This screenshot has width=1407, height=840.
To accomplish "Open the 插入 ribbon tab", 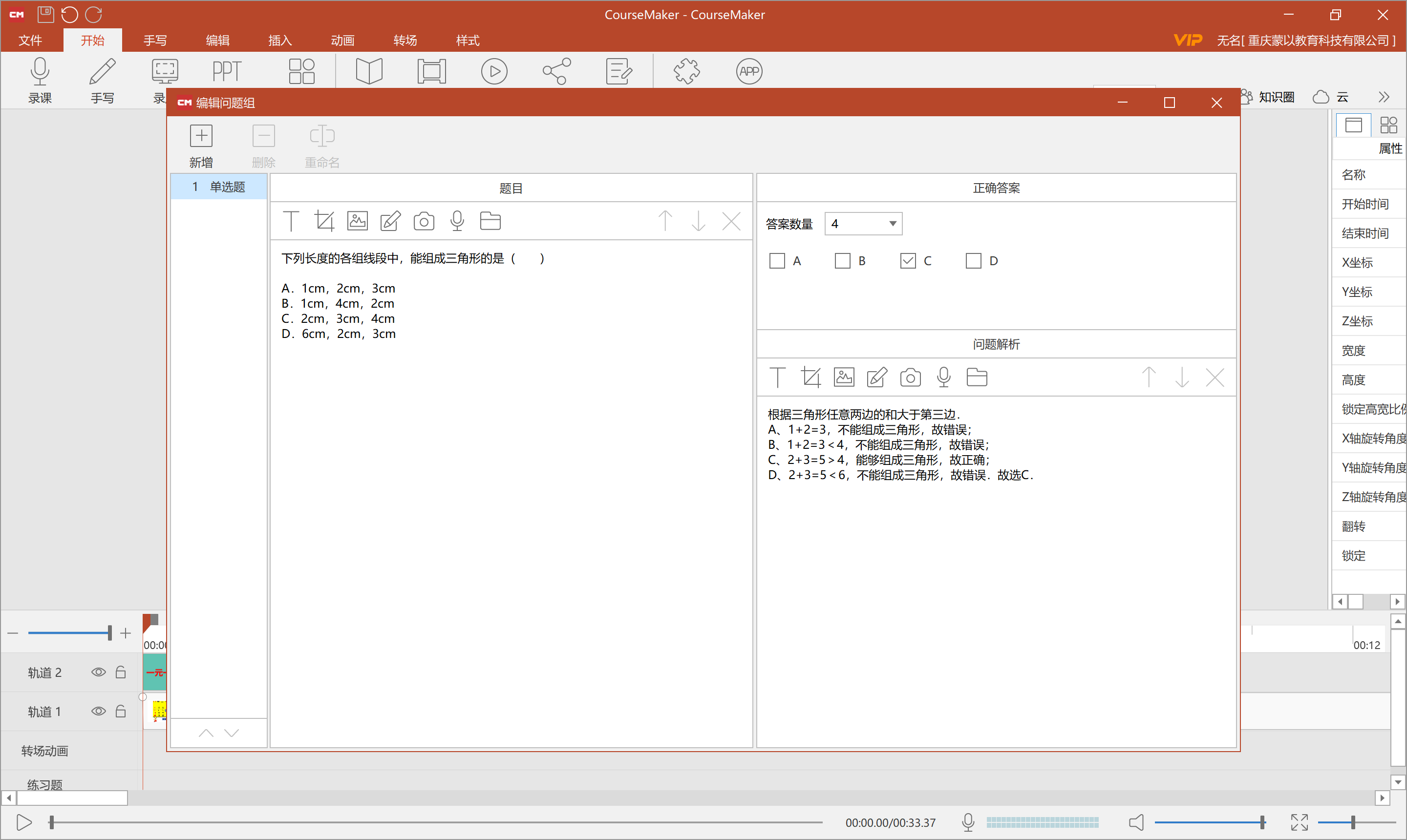I will (x=280, y=40).
